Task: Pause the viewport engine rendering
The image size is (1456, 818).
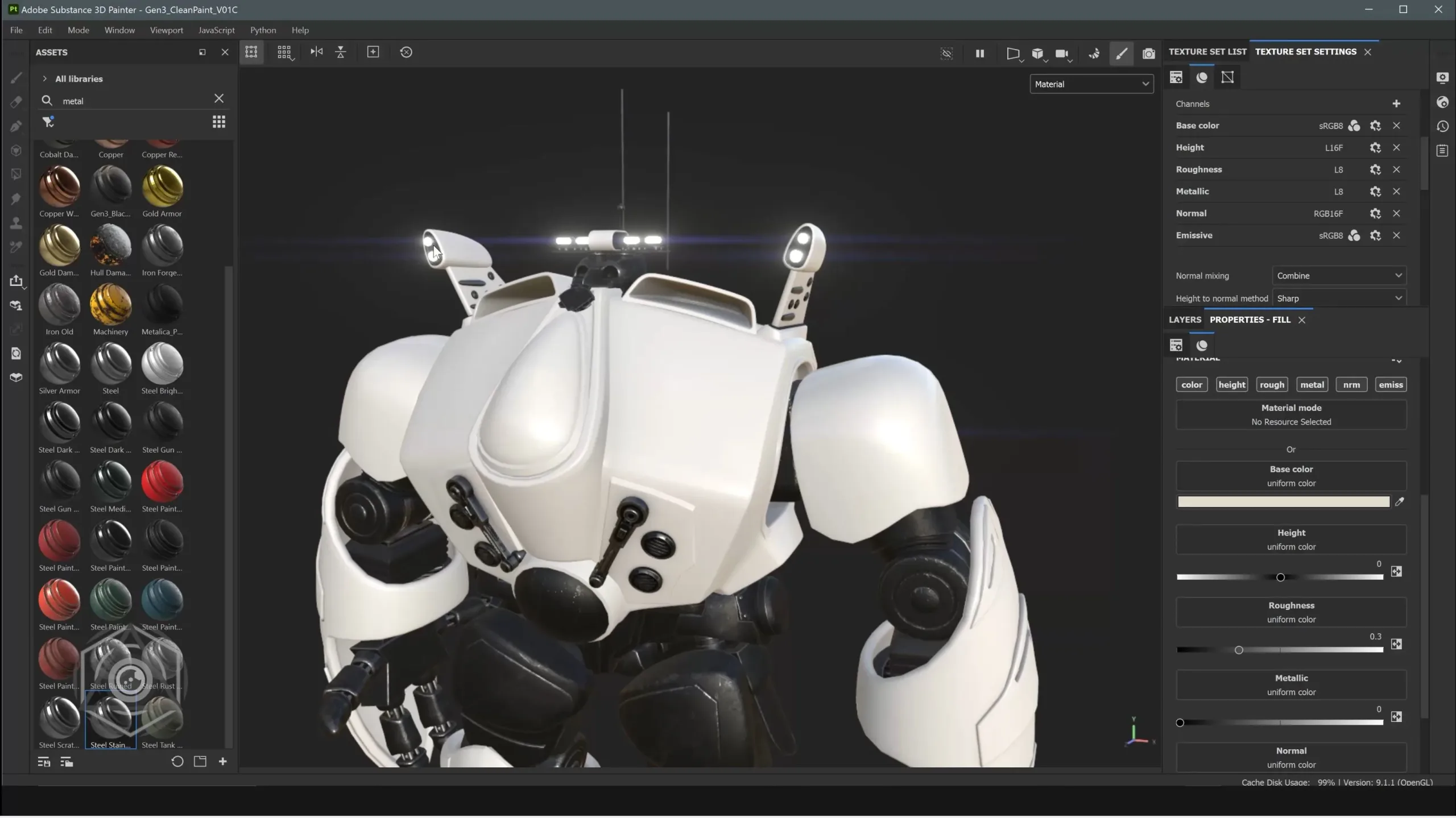Action: click(979, 53)
